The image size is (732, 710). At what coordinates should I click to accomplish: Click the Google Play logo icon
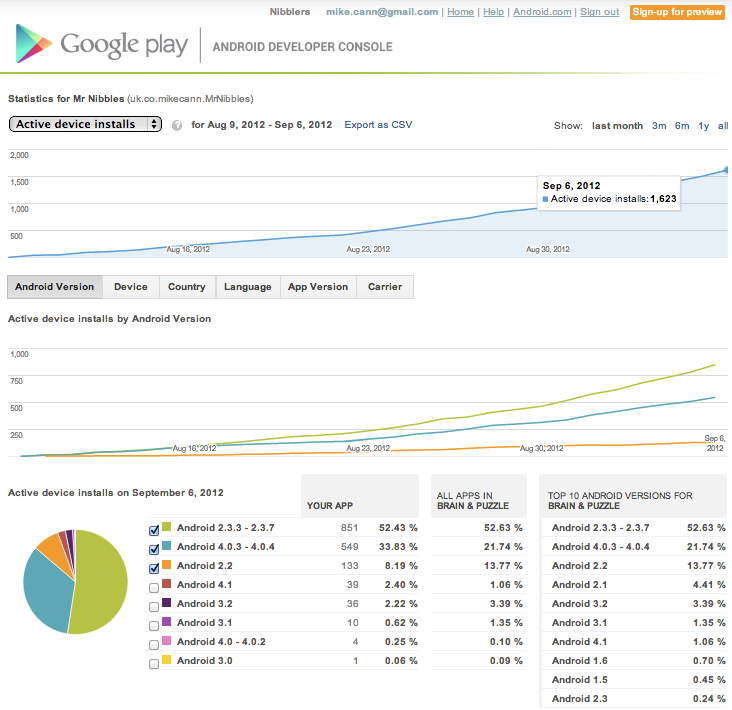tap(33, 45)
